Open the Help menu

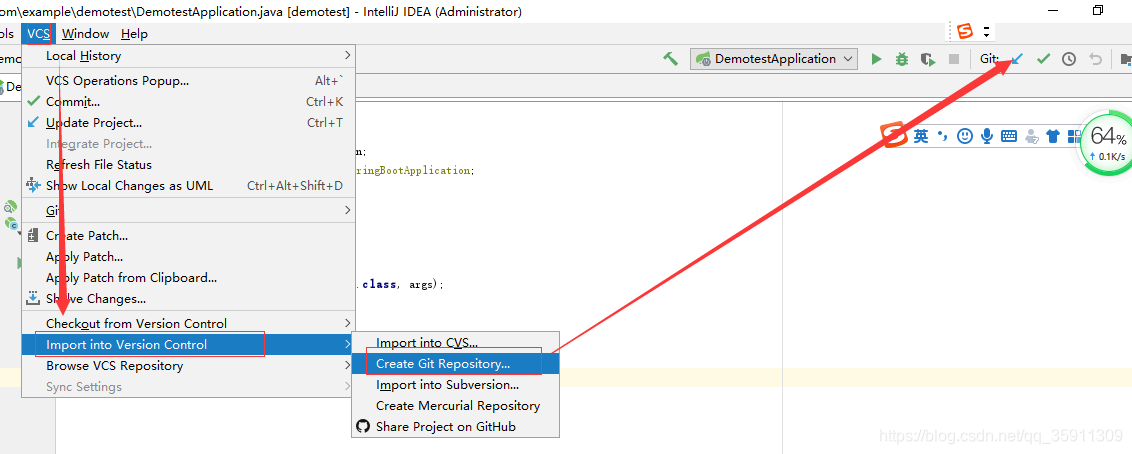click(134, 34)
